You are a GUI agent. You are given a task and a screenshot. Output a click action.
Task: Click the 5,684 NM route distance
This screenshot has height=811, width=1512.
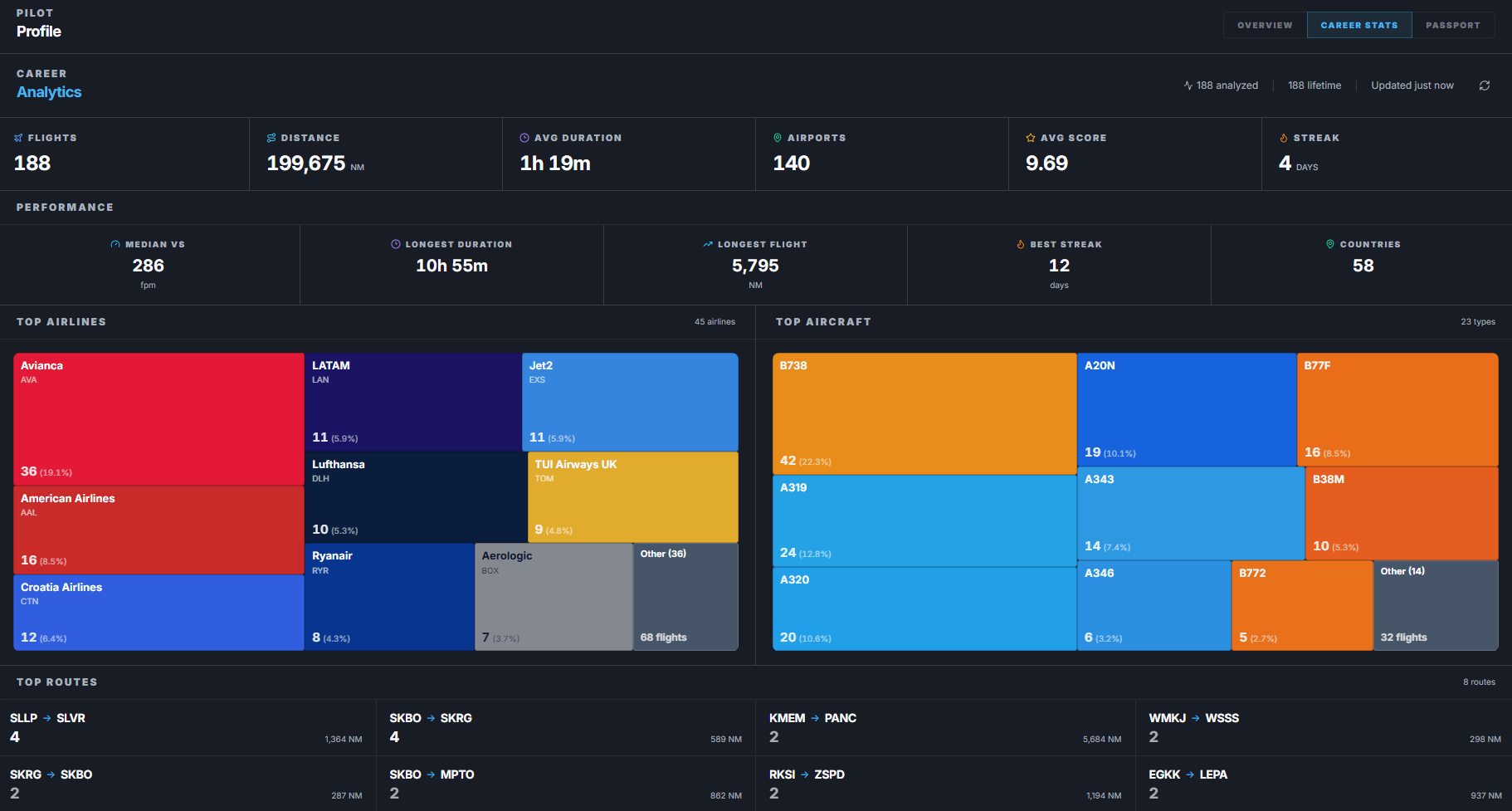(x=1102, y=739)
